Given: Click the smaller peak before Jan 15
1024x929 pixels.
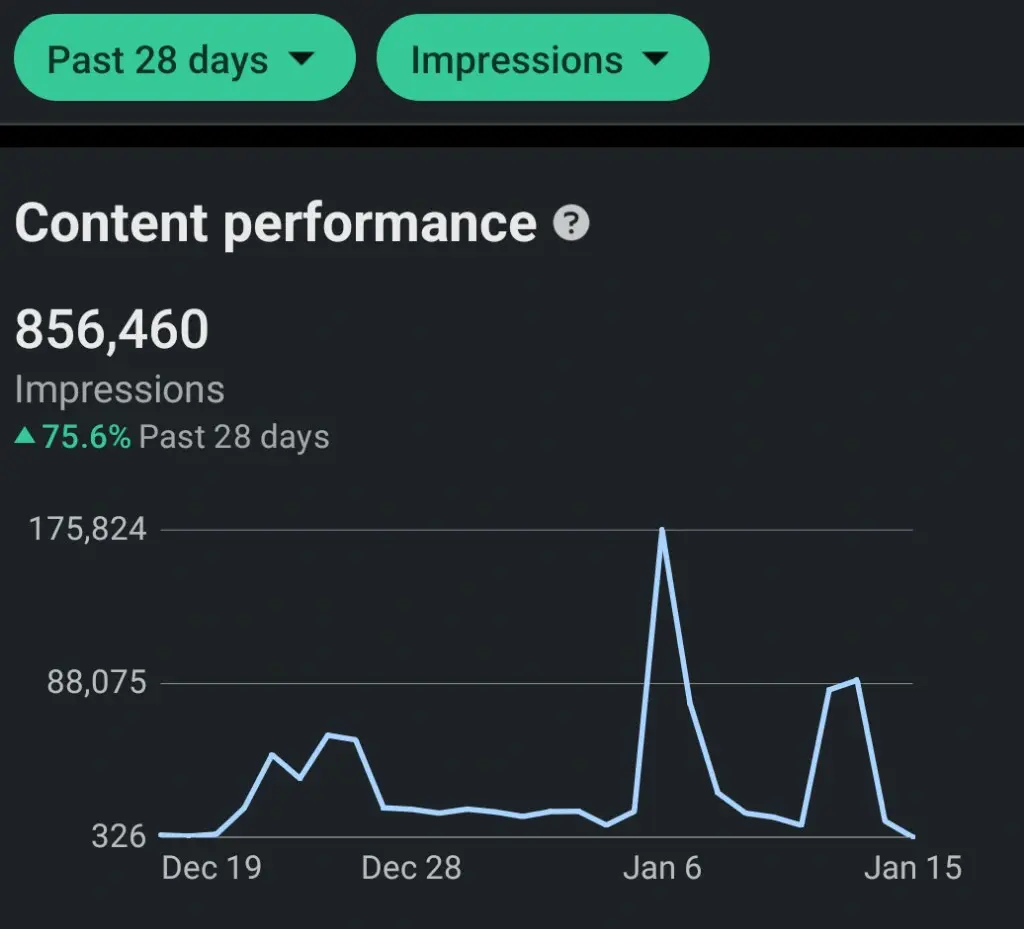Looking at the screenshot, I should click(x=858, y=680).
